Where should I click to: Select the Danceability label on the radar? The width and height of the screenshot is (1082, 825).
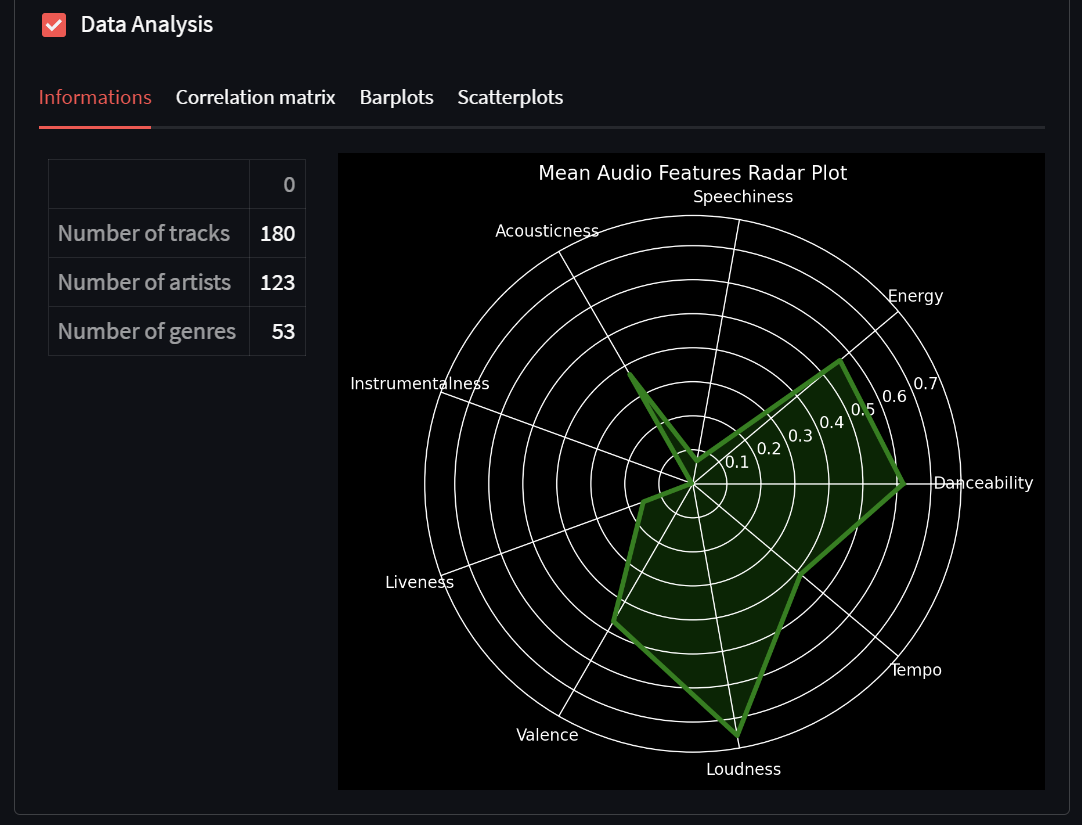[x=983, y=482]
